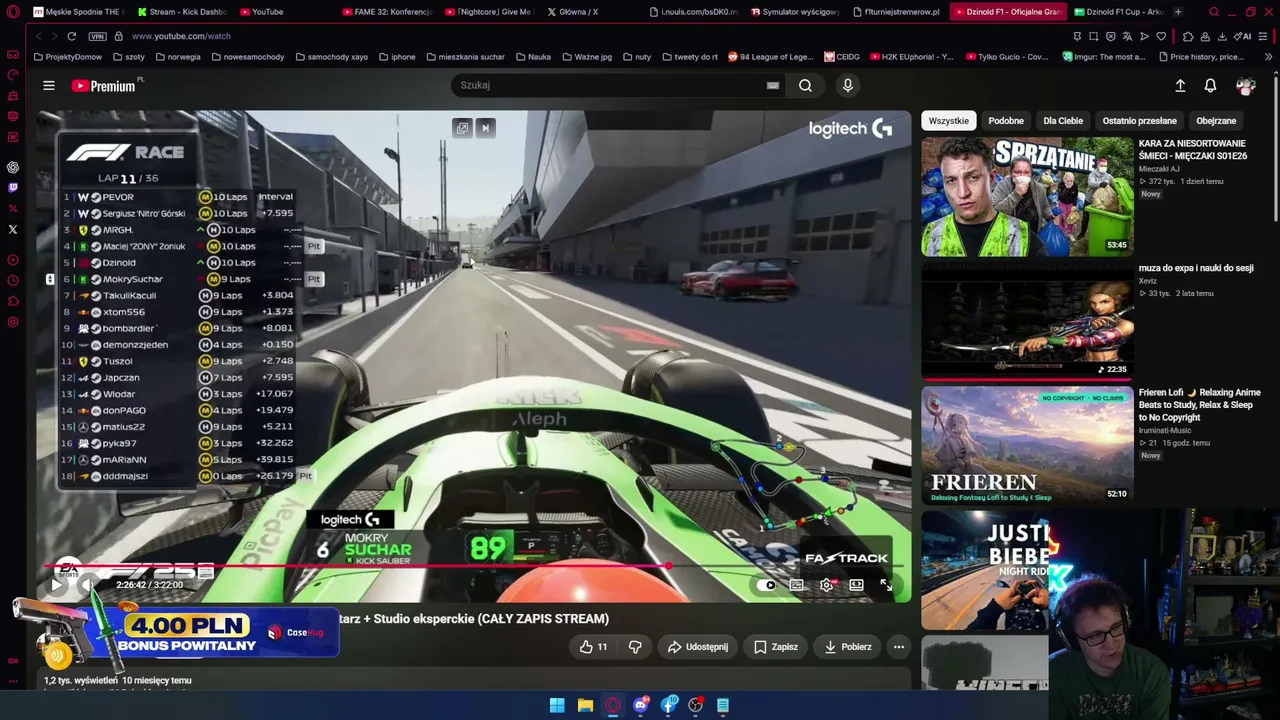Switch to the Stream - Kick Dashboard tab
The width and height of the screenshot is (1280, 720).
[182, 12]
